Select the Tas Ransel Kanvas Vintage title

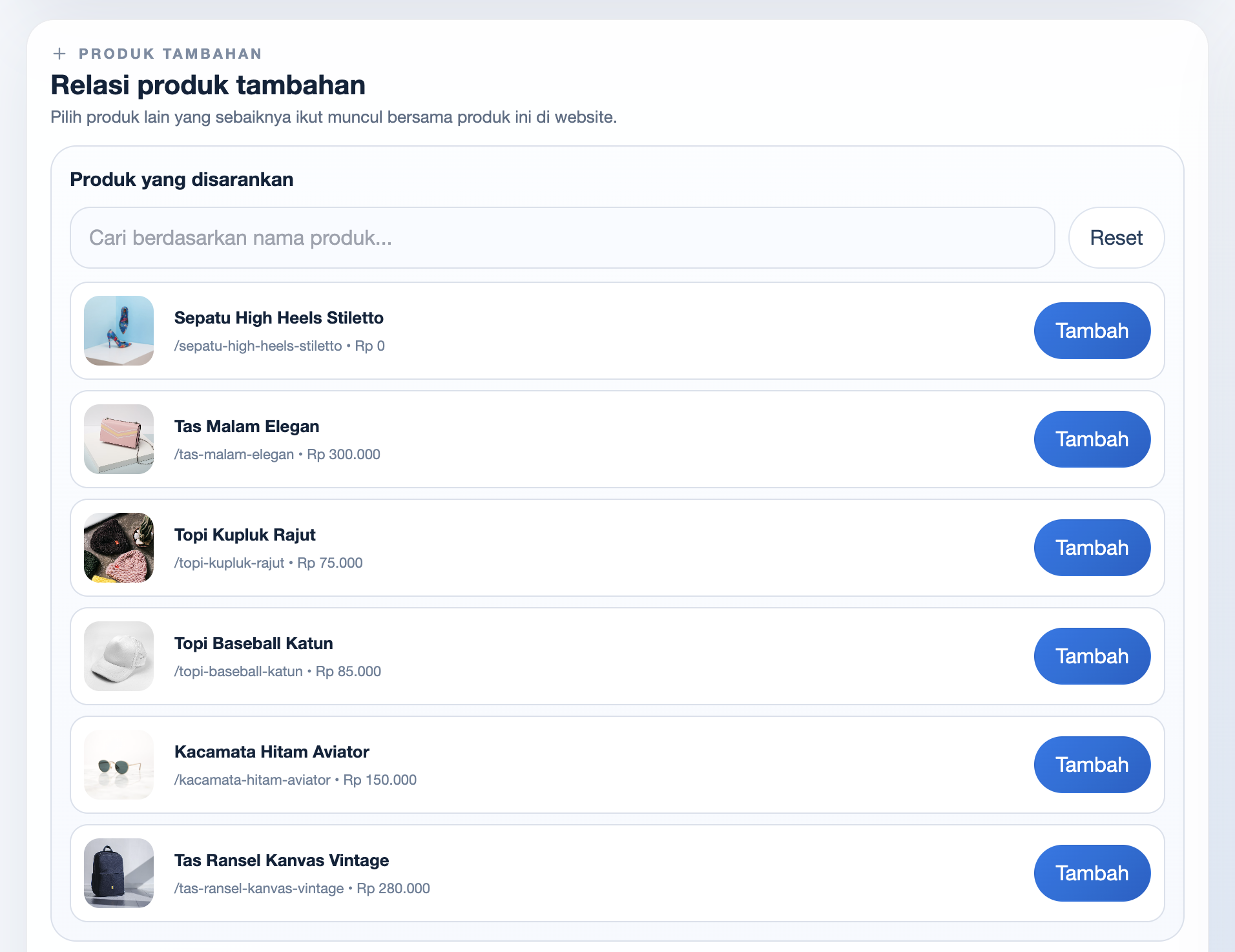pyautogui.click(x=282, y=860)
